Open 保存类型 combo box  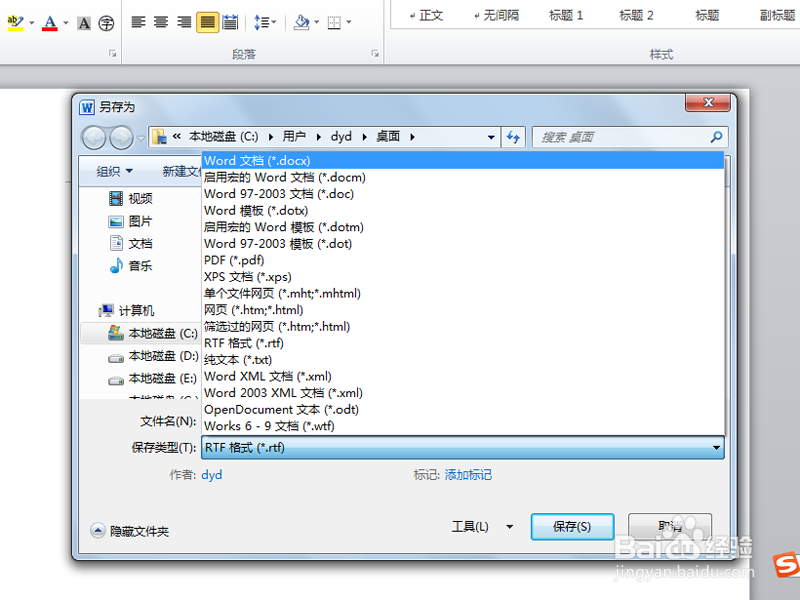(463, 447)
